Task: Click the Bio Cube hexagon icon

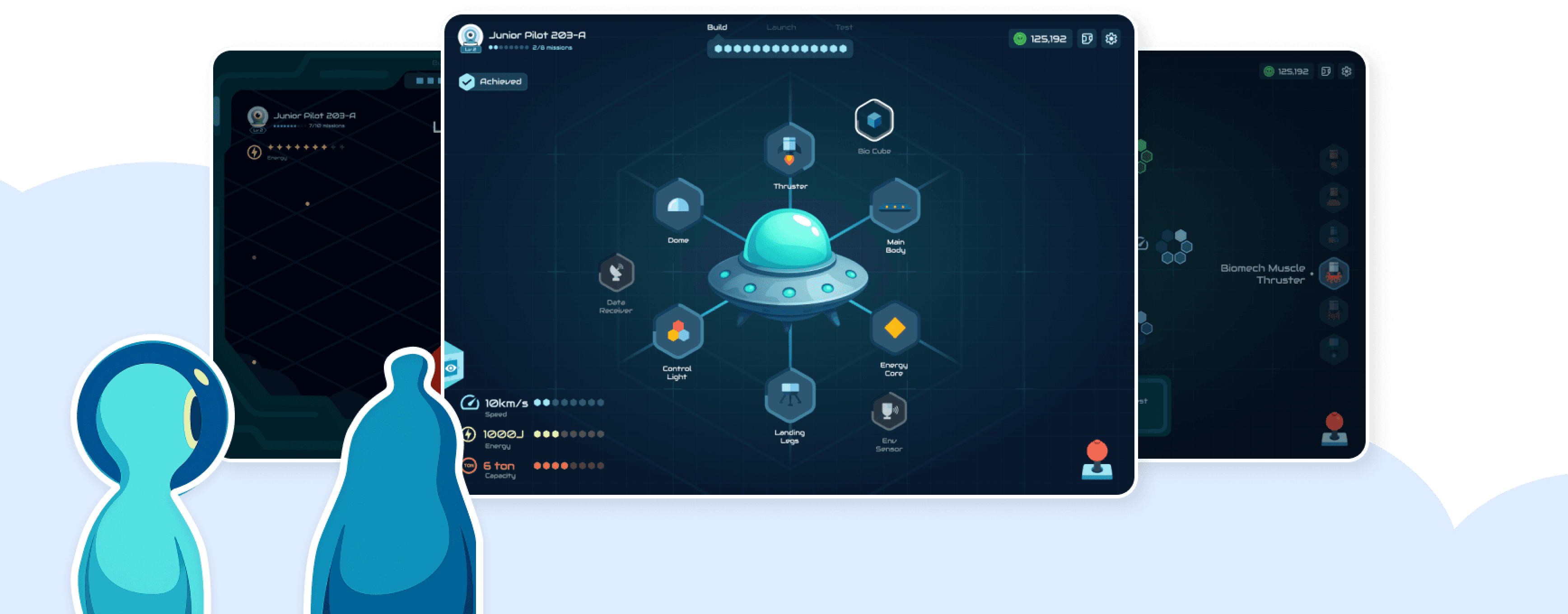Action: 874,121
